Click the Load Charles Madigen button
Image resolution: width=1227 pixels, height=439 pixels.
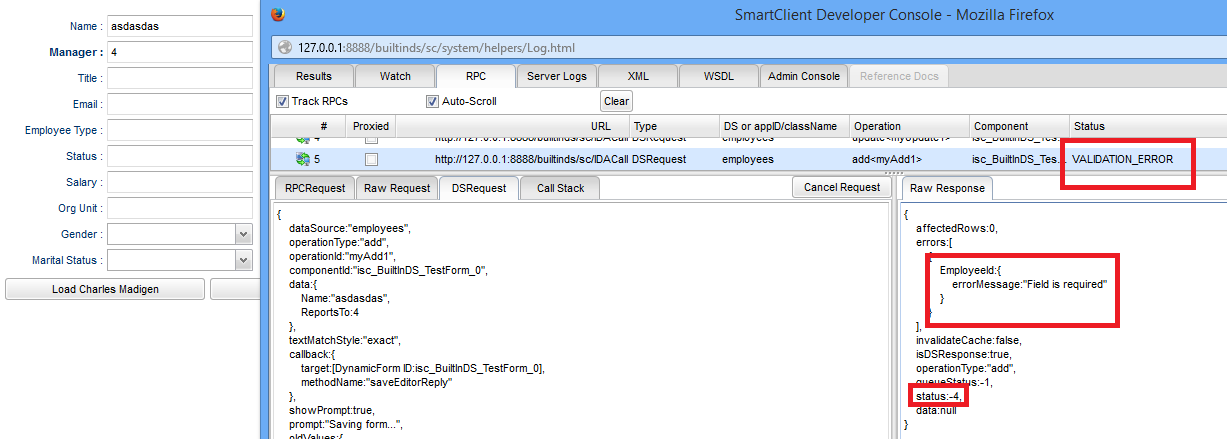point(105,289)
